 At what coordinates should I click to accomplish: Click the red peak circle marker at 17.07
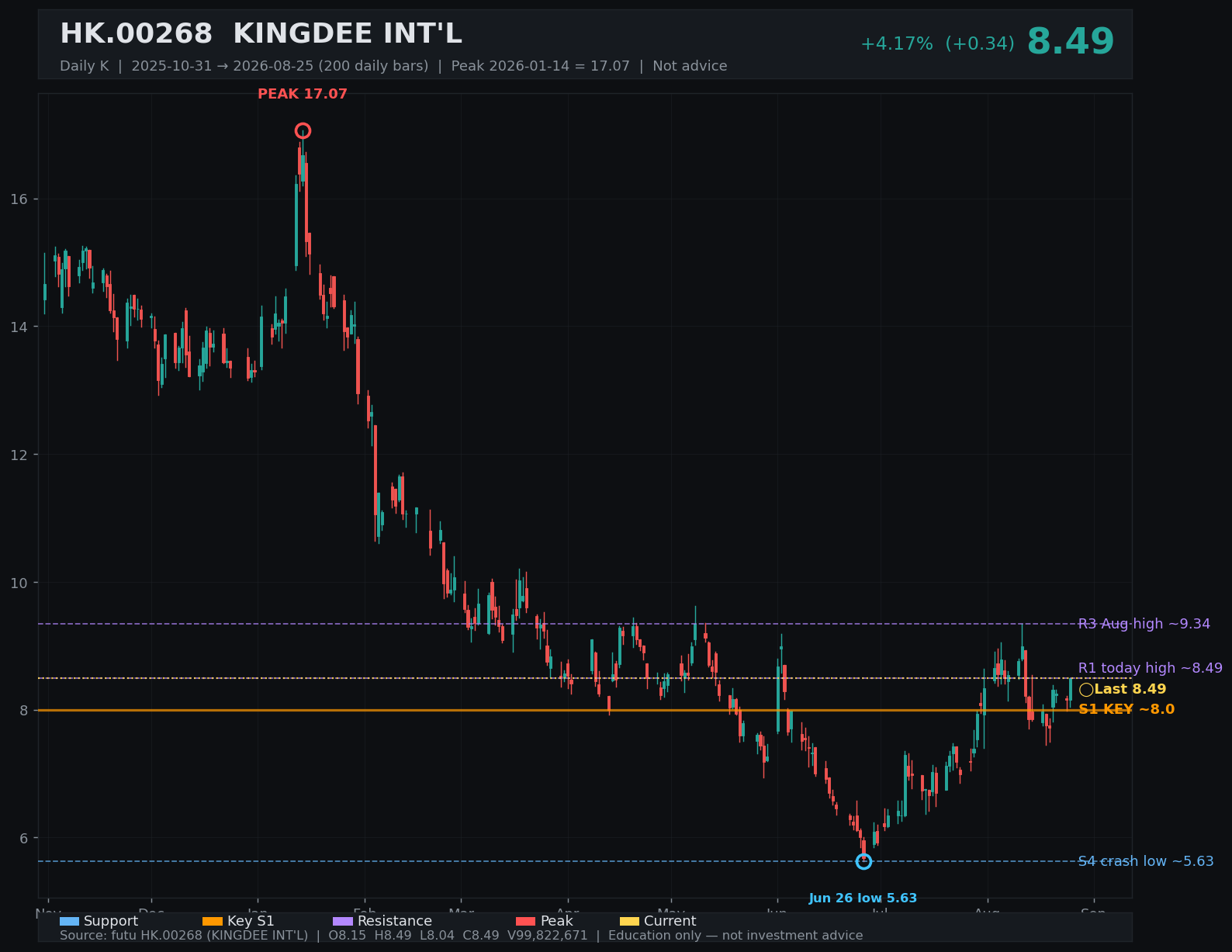(x=303, y=130)
